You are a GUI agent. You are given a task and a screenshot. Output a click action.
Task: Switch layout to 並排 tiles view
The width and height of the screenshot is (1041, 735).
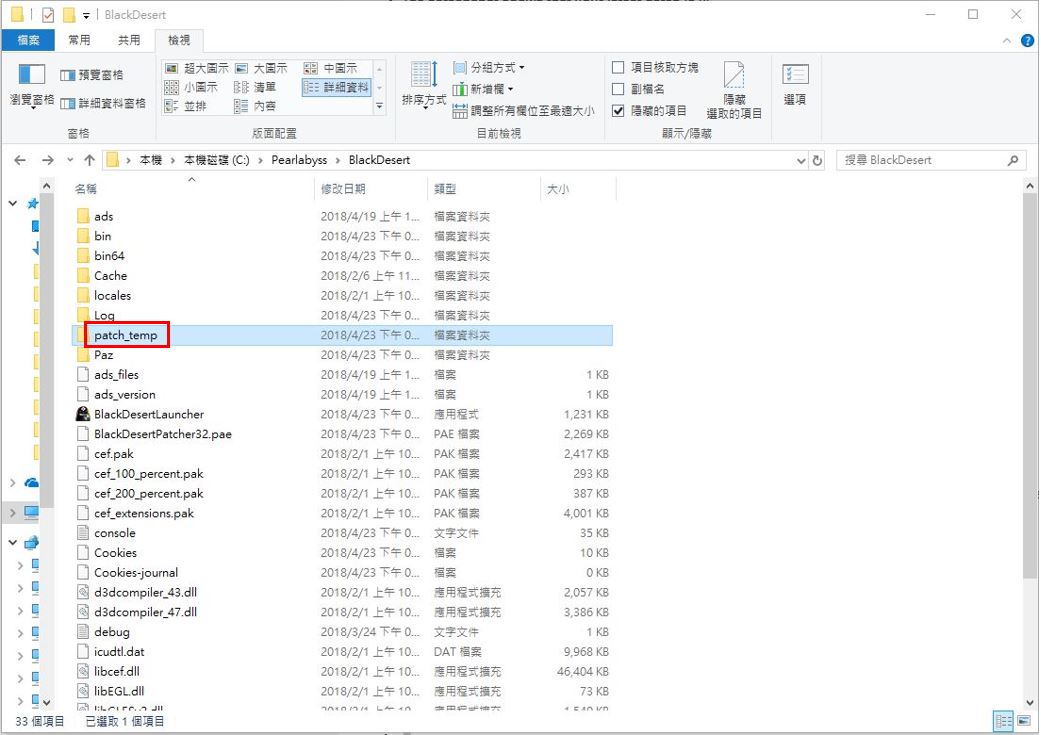pyautogui.click(x=185, y=106)
